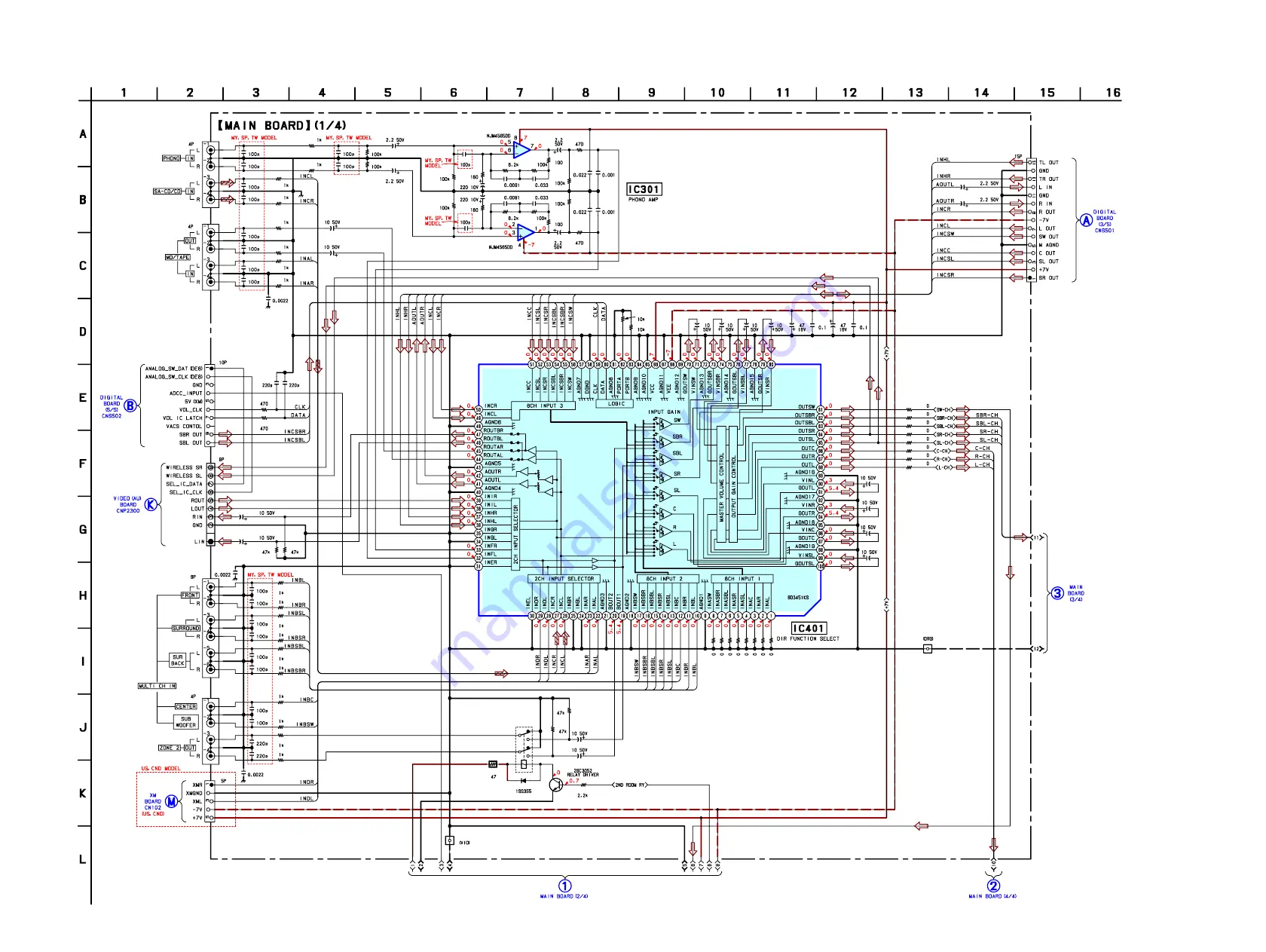Click the SBR-CH output label
The width and height of the screenshot is (1266, 952).
tap(986, 415)
